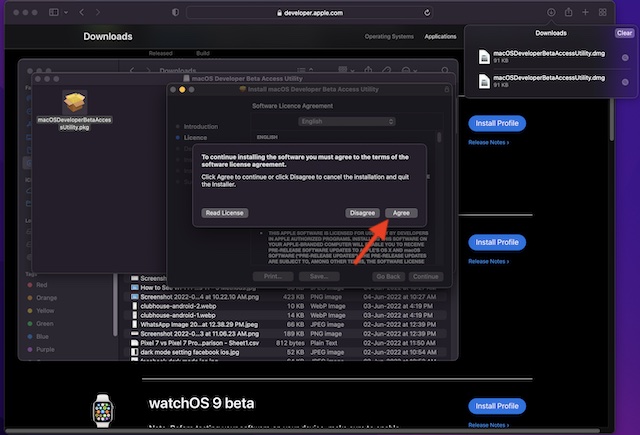The width and height of the screenshot is (640, 435).
Task: Click the Finder forward chevron
Action: [148, 71]
